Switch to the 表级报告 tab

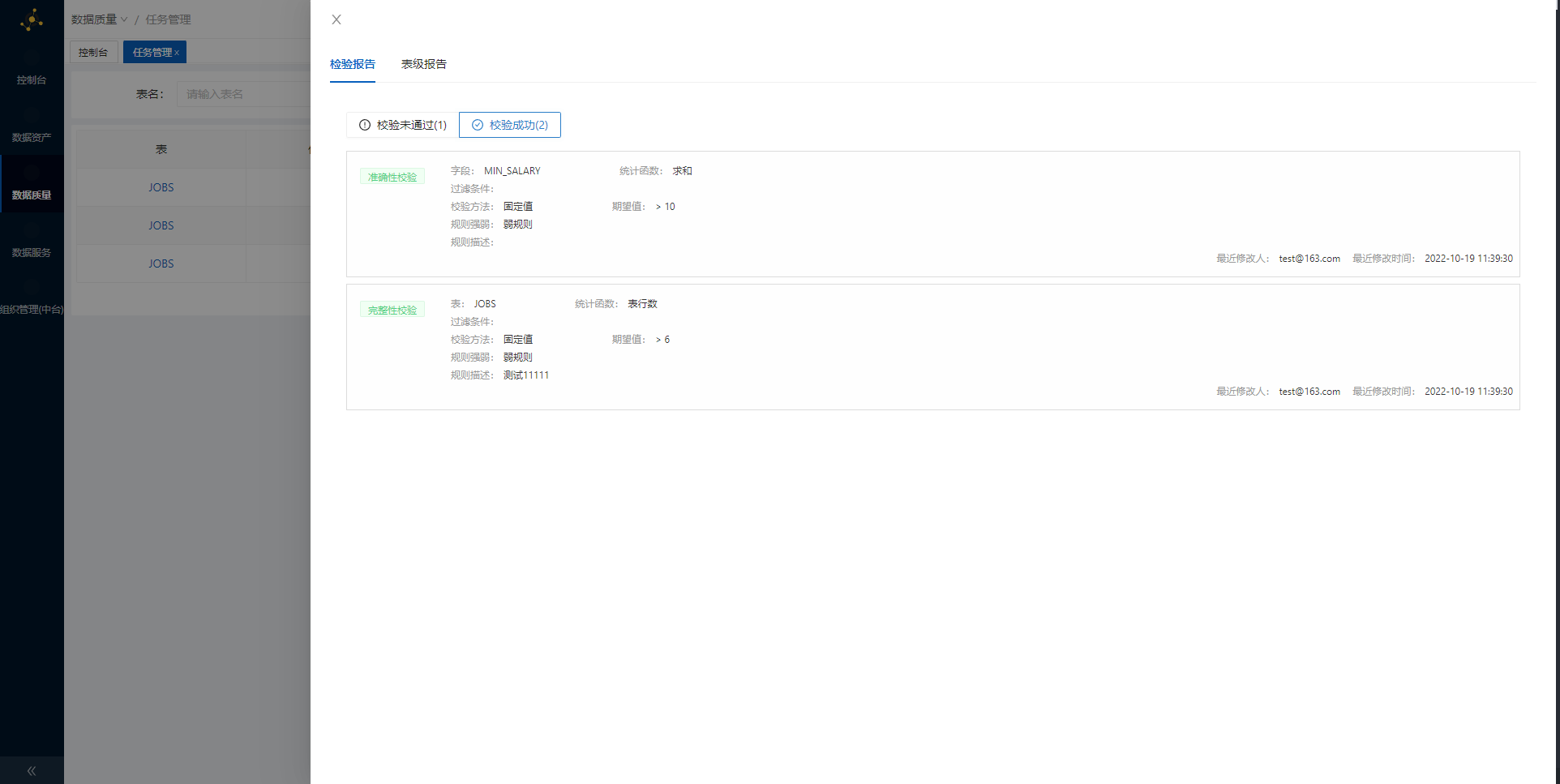pos(423,64)
